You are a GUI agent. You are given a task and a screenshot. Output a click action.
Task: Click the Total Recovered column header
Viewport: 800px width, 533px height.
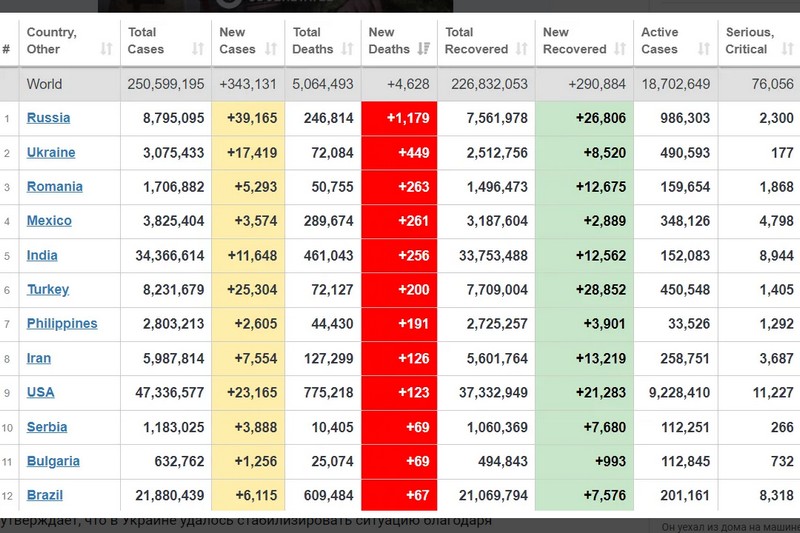486,43
